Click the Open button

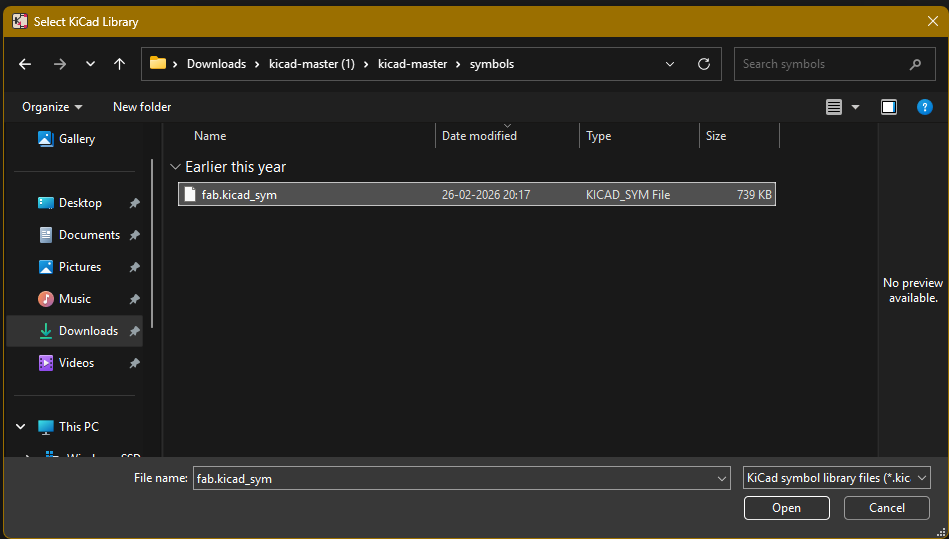tap(786, 508)
